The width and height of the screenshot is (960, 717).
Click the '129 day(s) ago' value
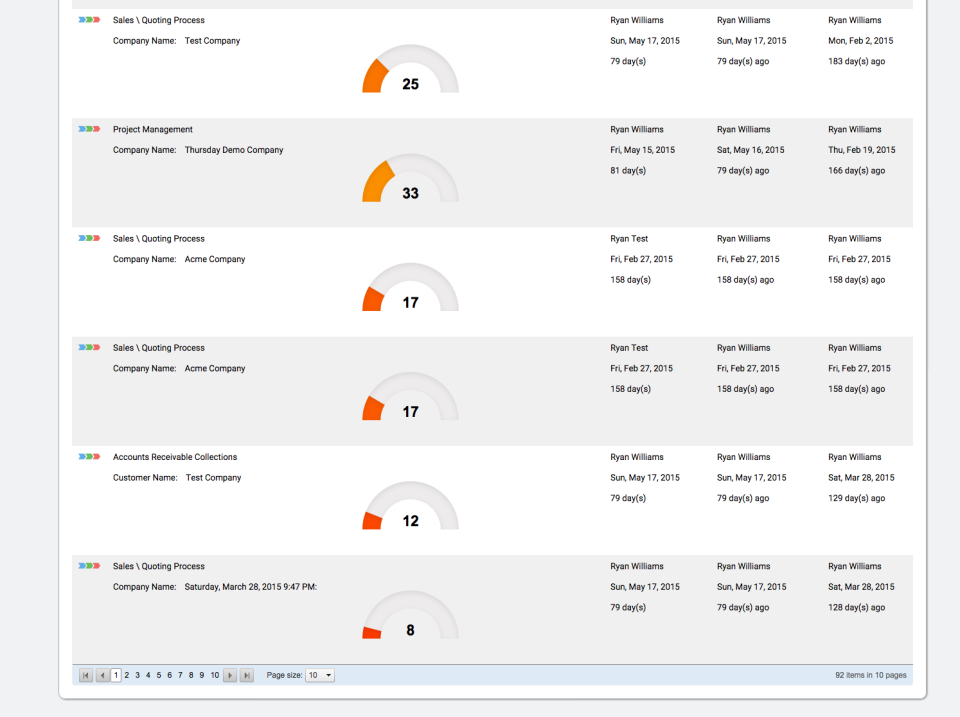(x=856, y=498)
